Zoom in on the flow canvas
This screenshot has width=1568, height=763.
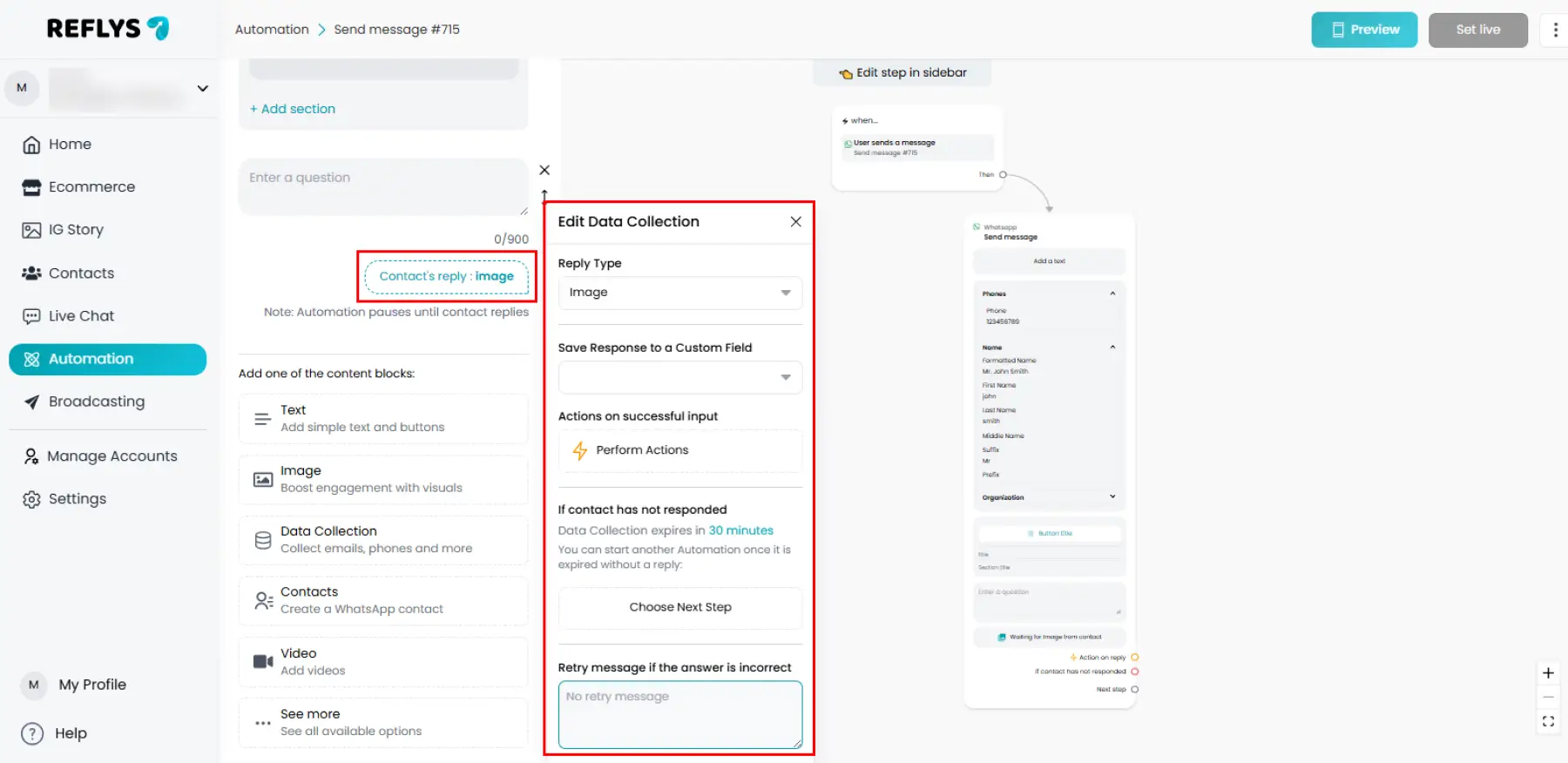(1548, 673)
